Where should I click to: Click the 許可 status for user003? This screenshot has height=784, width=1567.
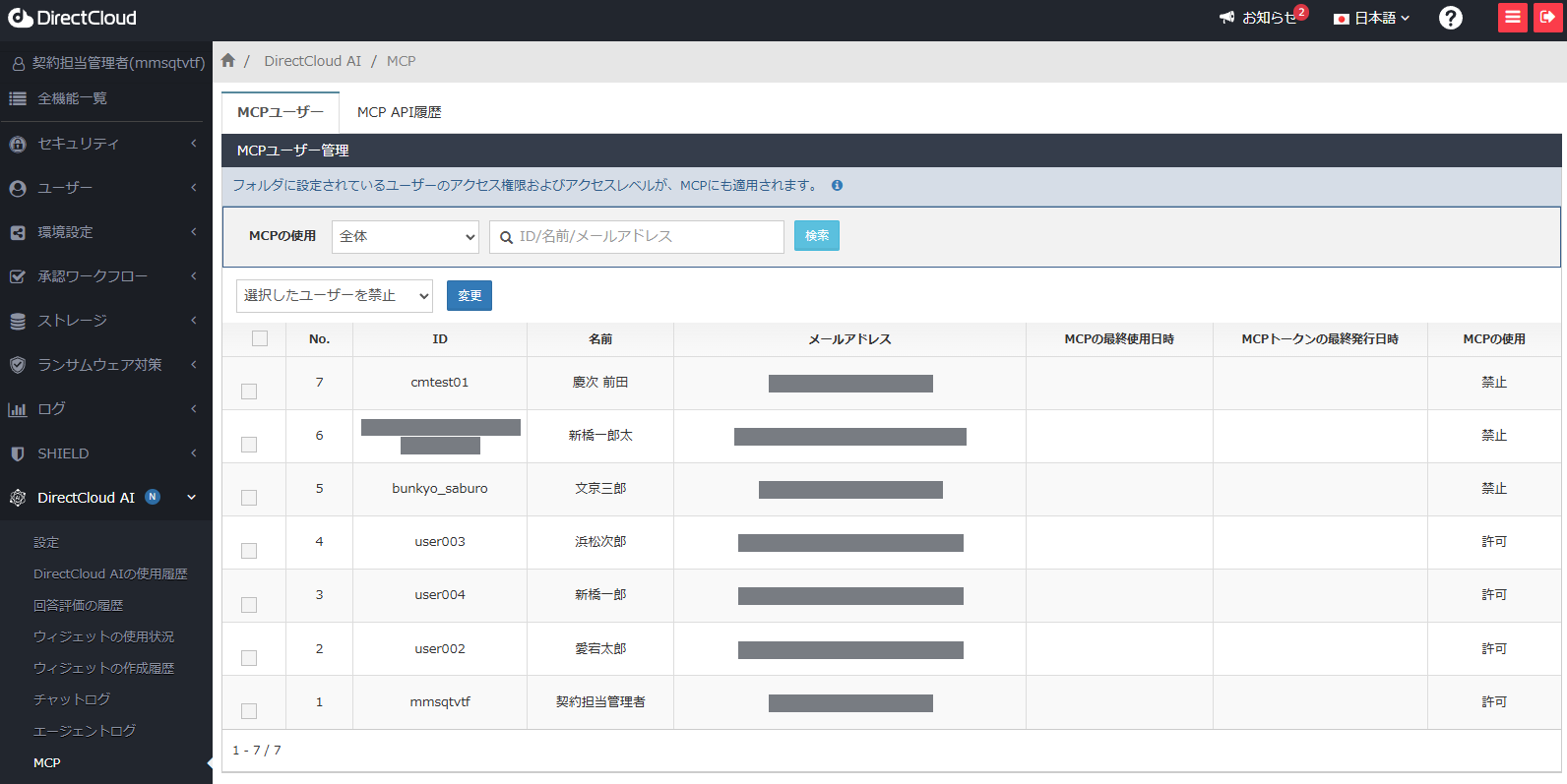coord(1494,542)
